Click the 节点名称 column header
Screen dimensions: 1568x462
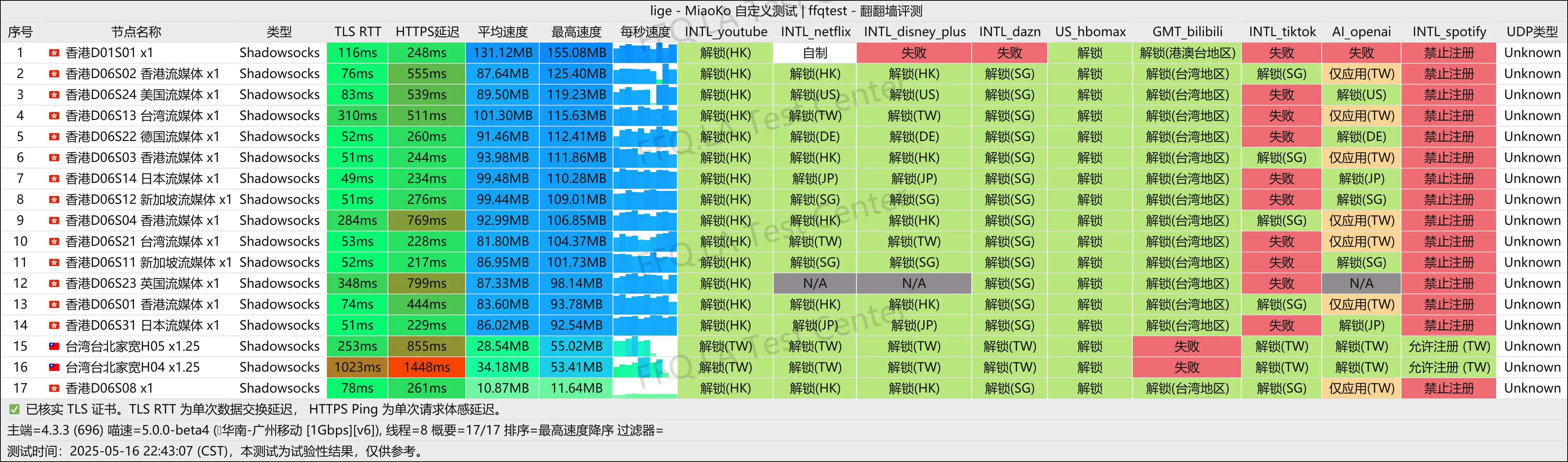point(136,32)
